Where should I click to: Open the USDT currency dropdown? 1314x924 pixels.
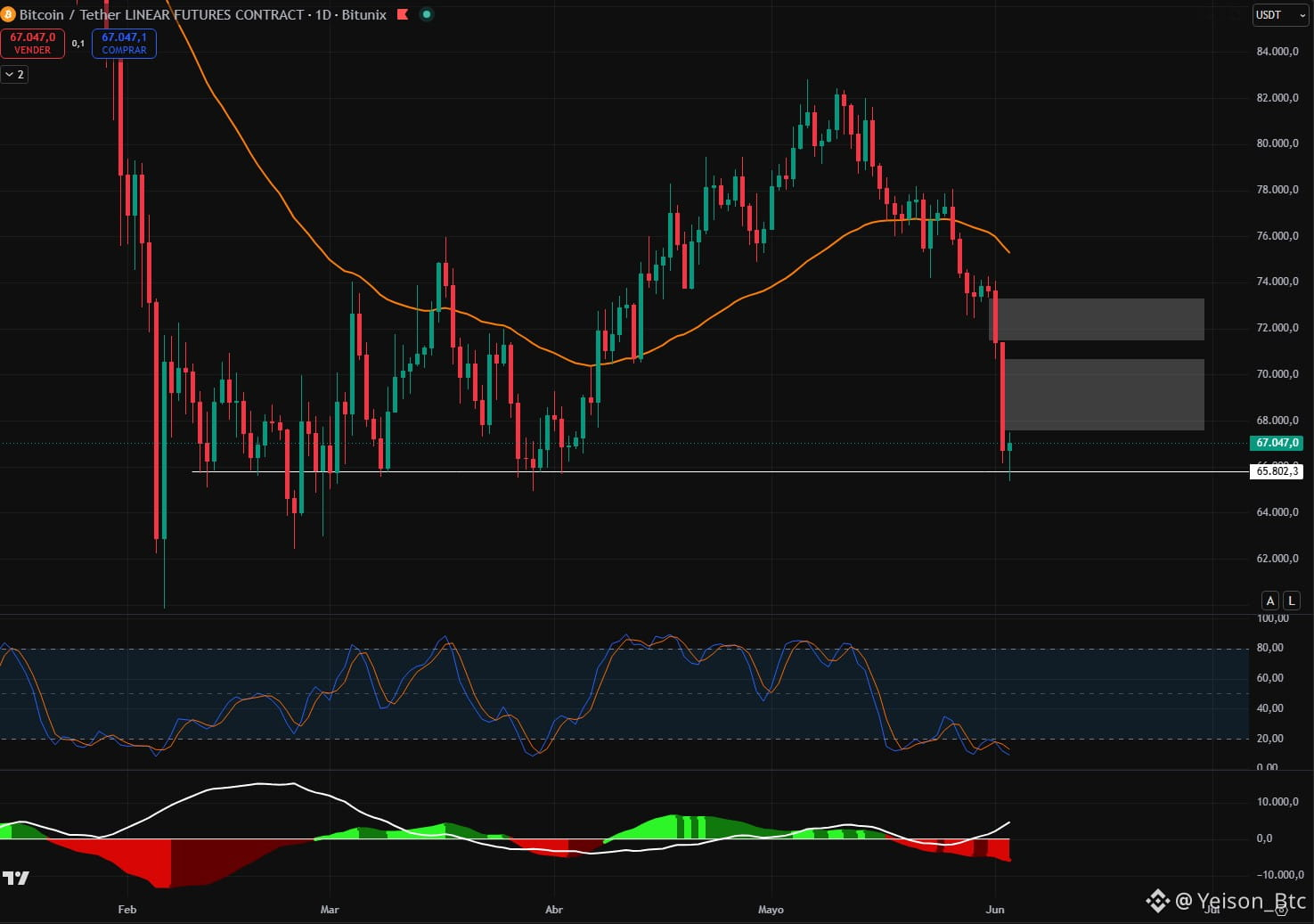1280,14
